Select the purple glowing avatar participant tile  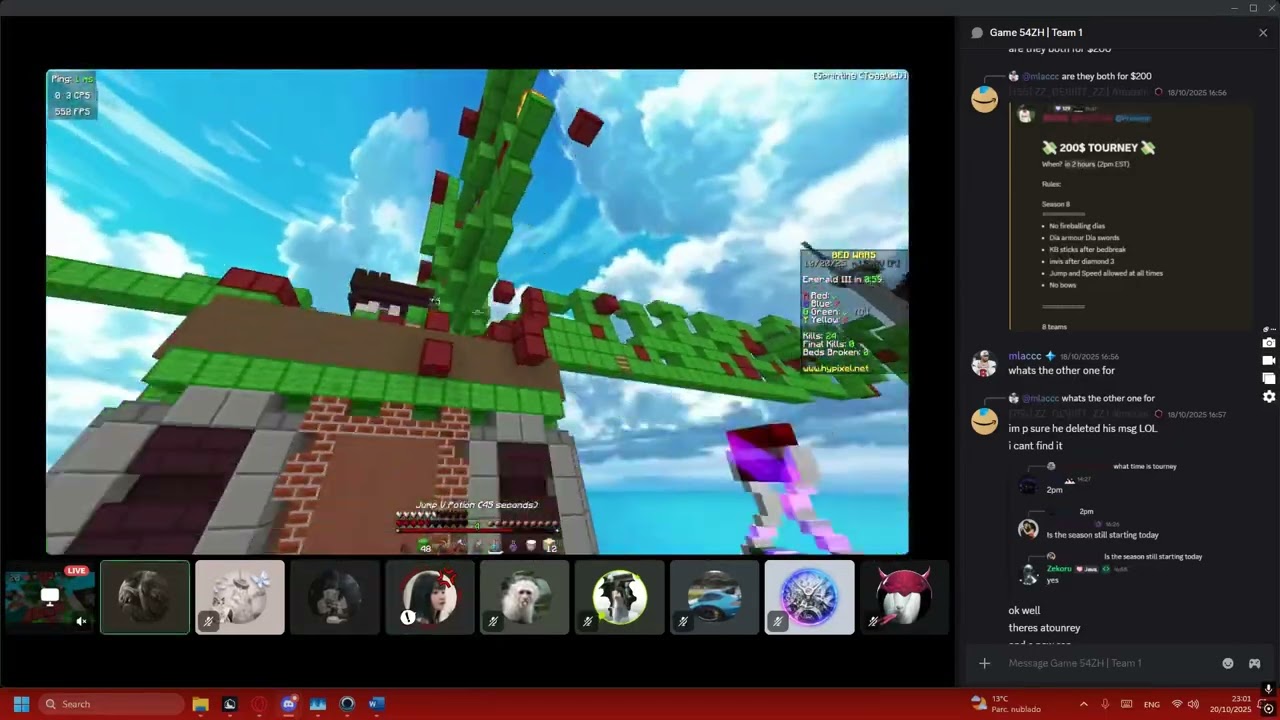pyautogui.click(x=810, y=597)
